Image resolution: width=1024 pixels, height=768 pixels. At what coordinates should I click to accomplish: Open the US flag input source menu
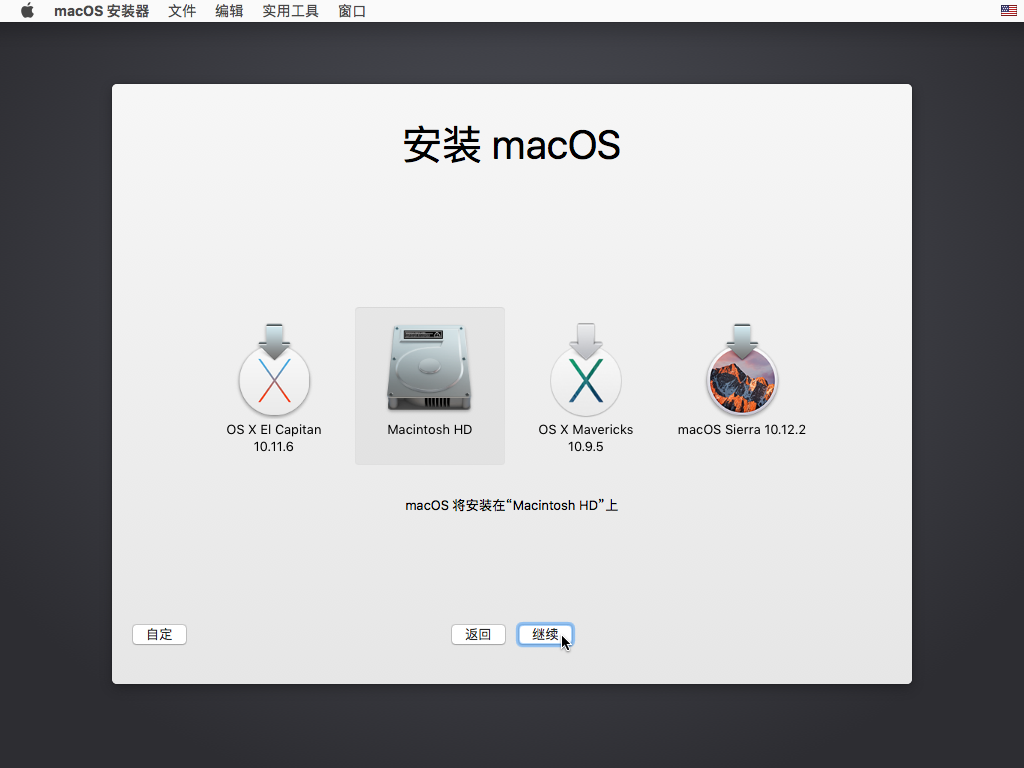(1008, 10)
